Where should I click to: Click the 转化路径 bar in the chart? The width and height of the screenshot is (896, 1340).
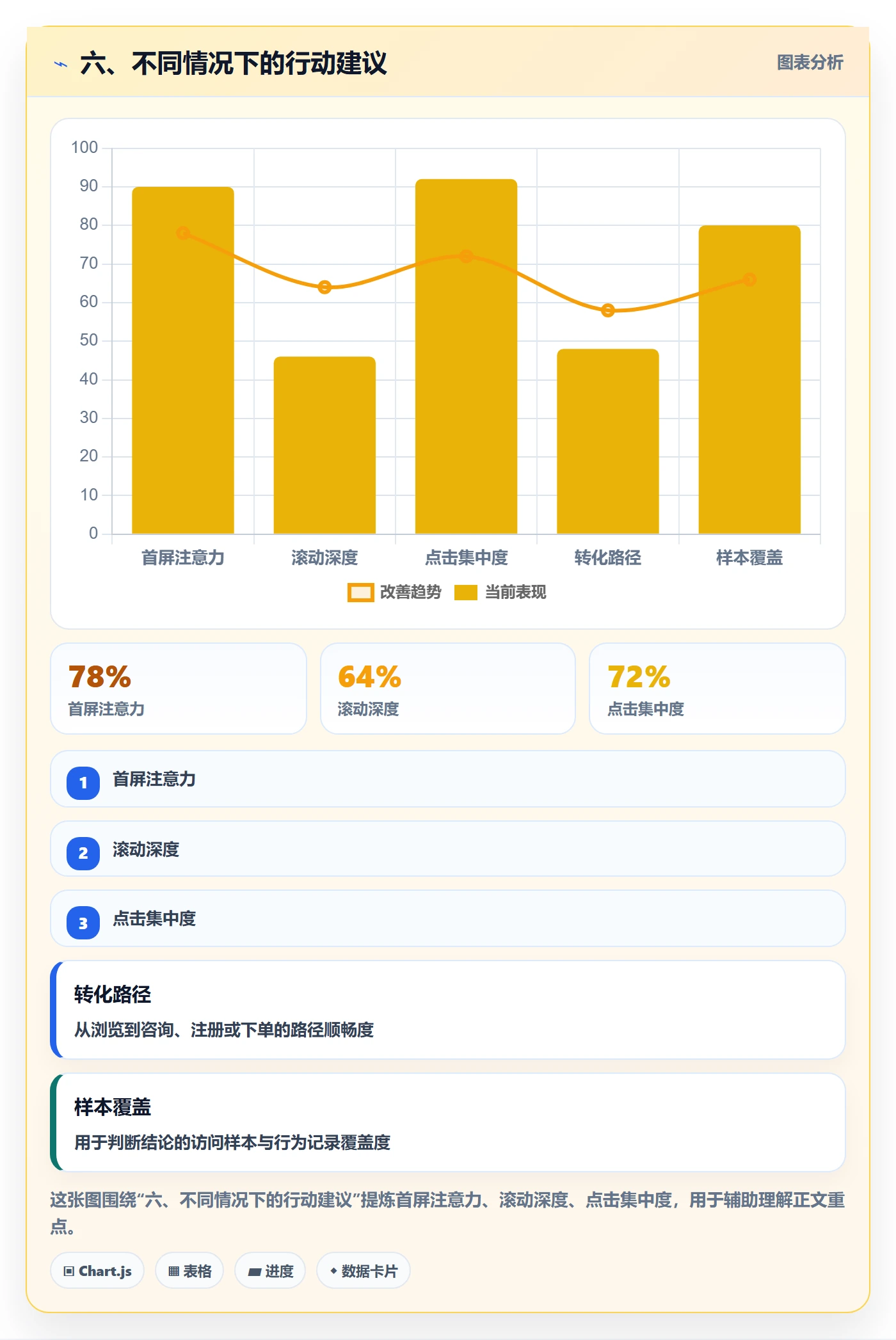tap(607, 441)
